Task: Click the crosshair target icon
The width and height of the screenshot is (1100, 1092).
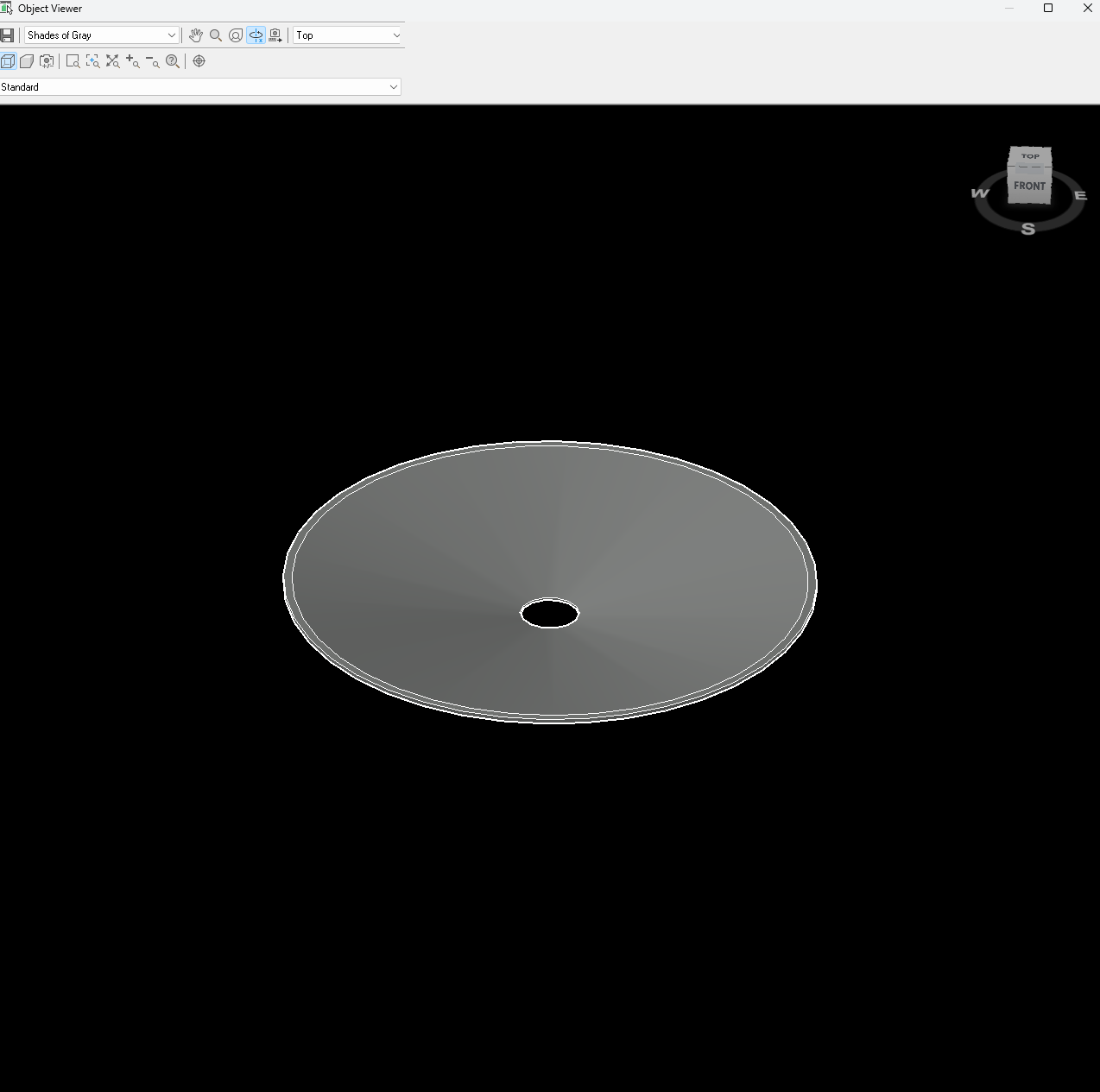Action: [x=199, y=61]
